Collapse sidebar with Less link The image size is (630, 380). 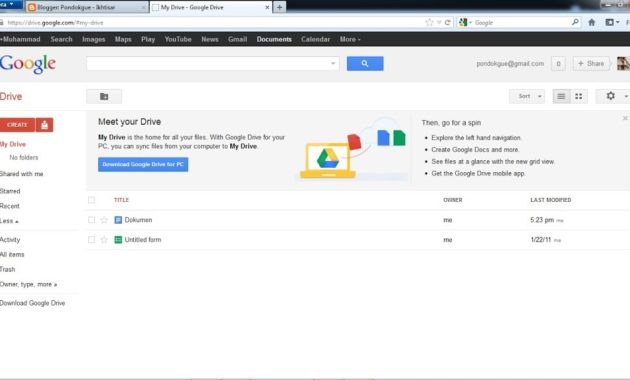click(9, 221)
